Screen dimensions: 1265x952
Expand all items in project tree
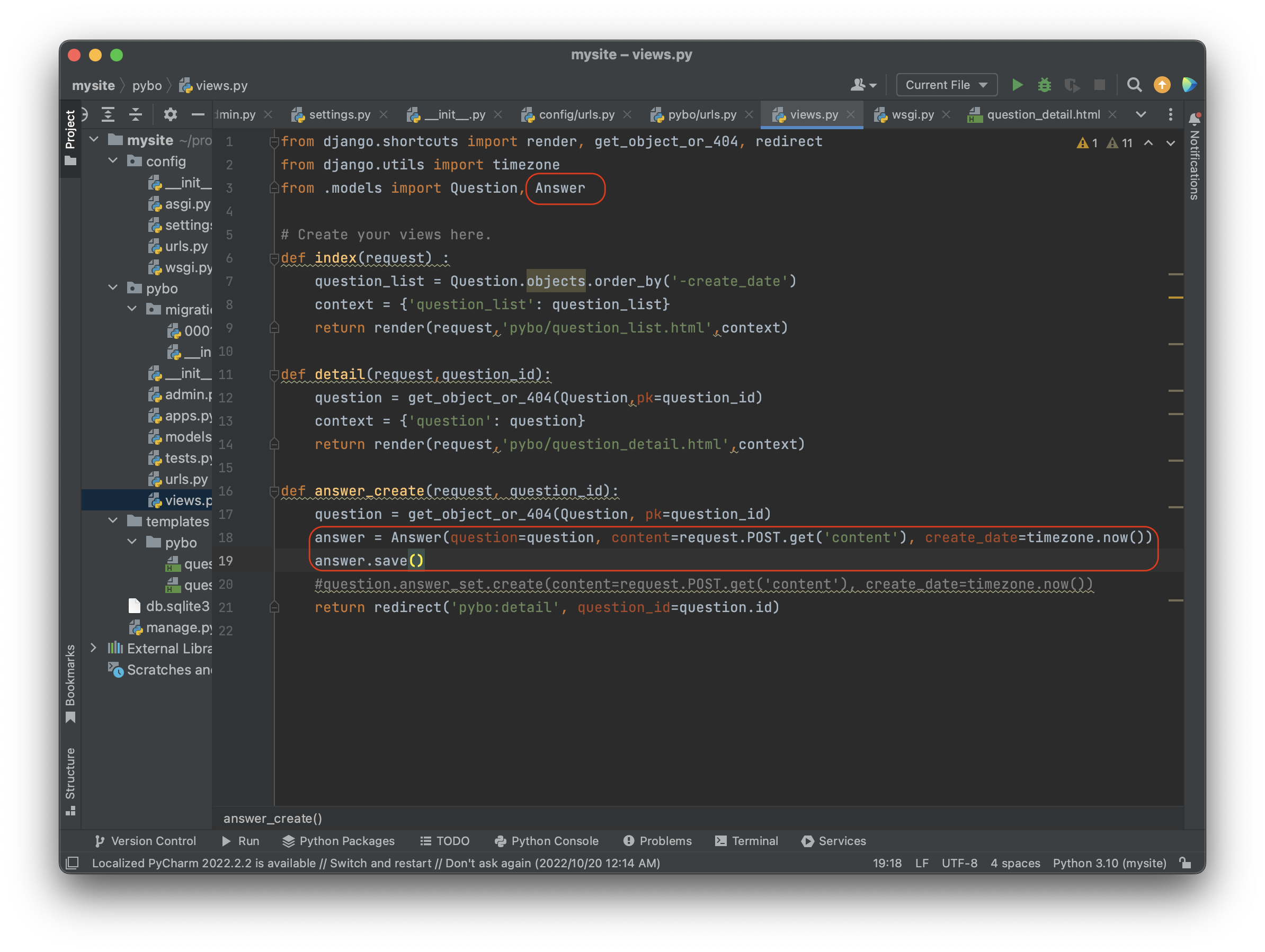(108, 114)
